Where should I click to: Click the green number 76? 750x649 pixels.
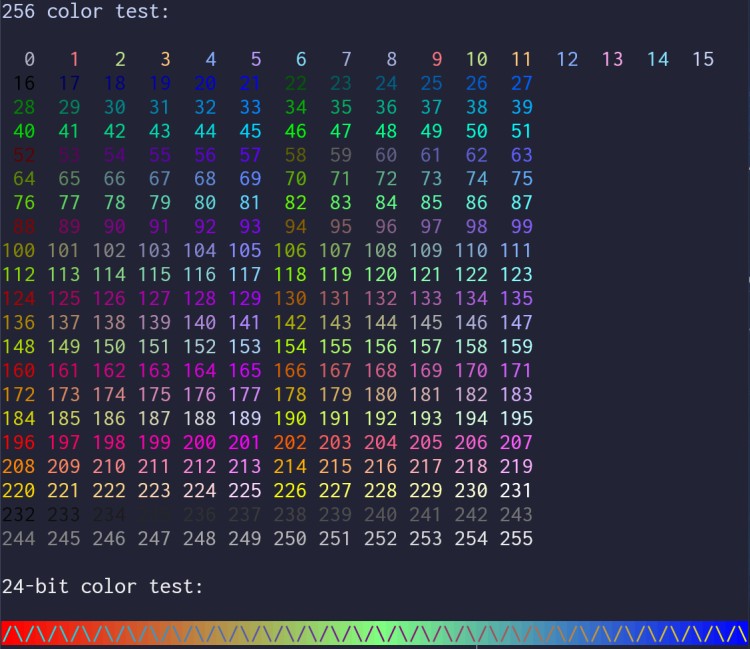[x=24, y=203]
